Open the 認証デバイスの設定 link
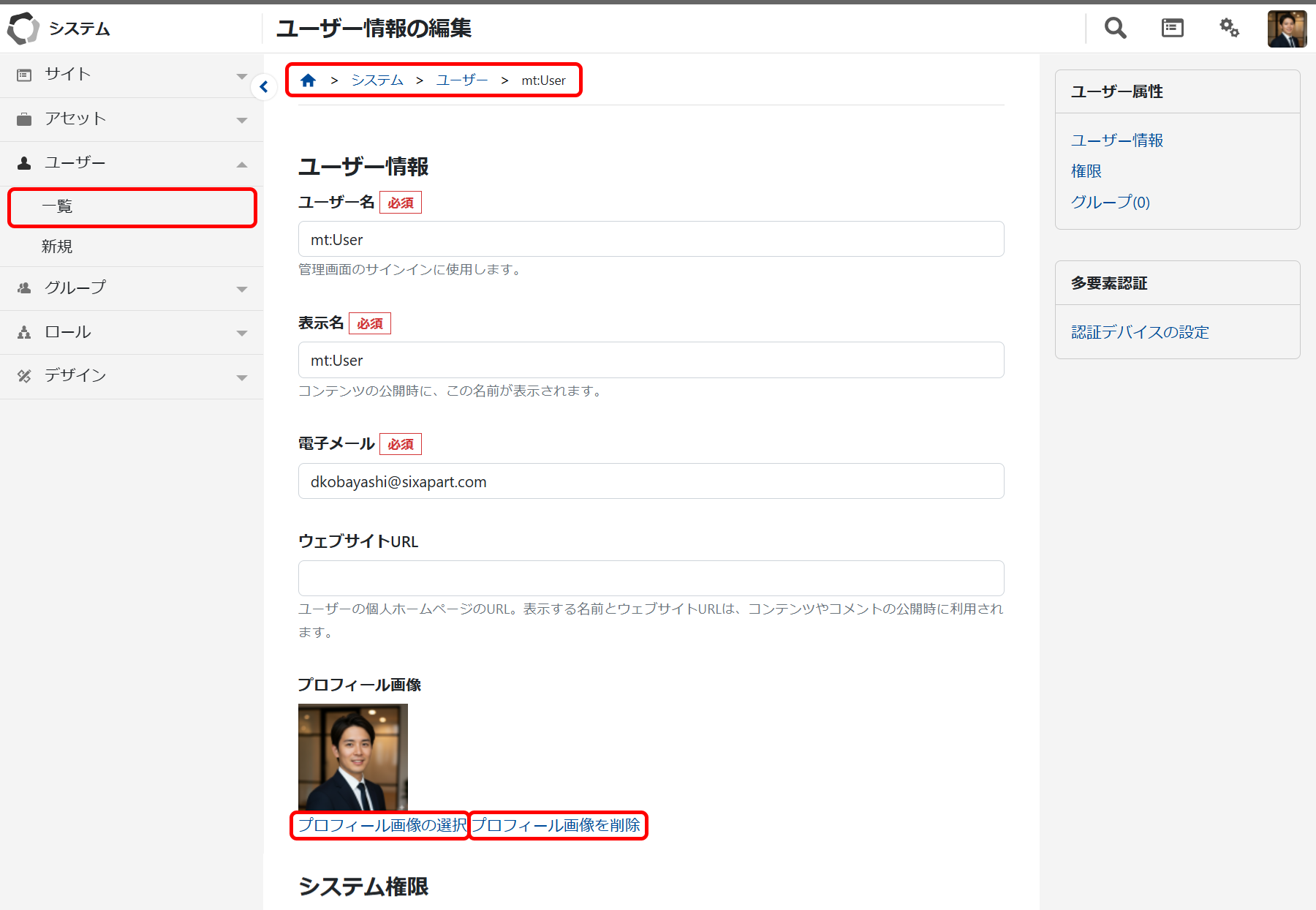The width and height of the screenshot is (1316, 910). [x=1139, y=331]
